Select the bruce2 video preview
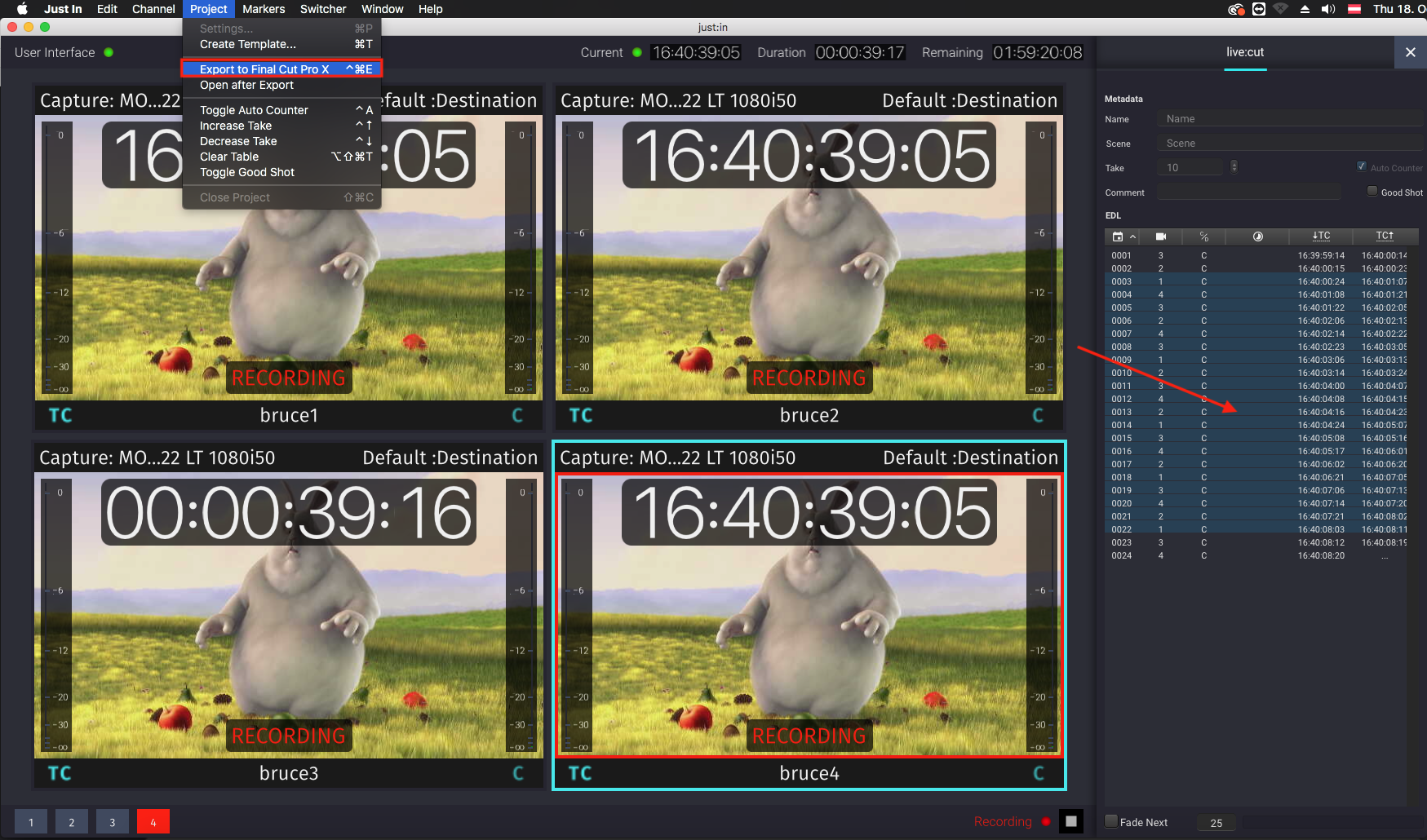Viewport: 1427px width, 840px height. point(809,258)
